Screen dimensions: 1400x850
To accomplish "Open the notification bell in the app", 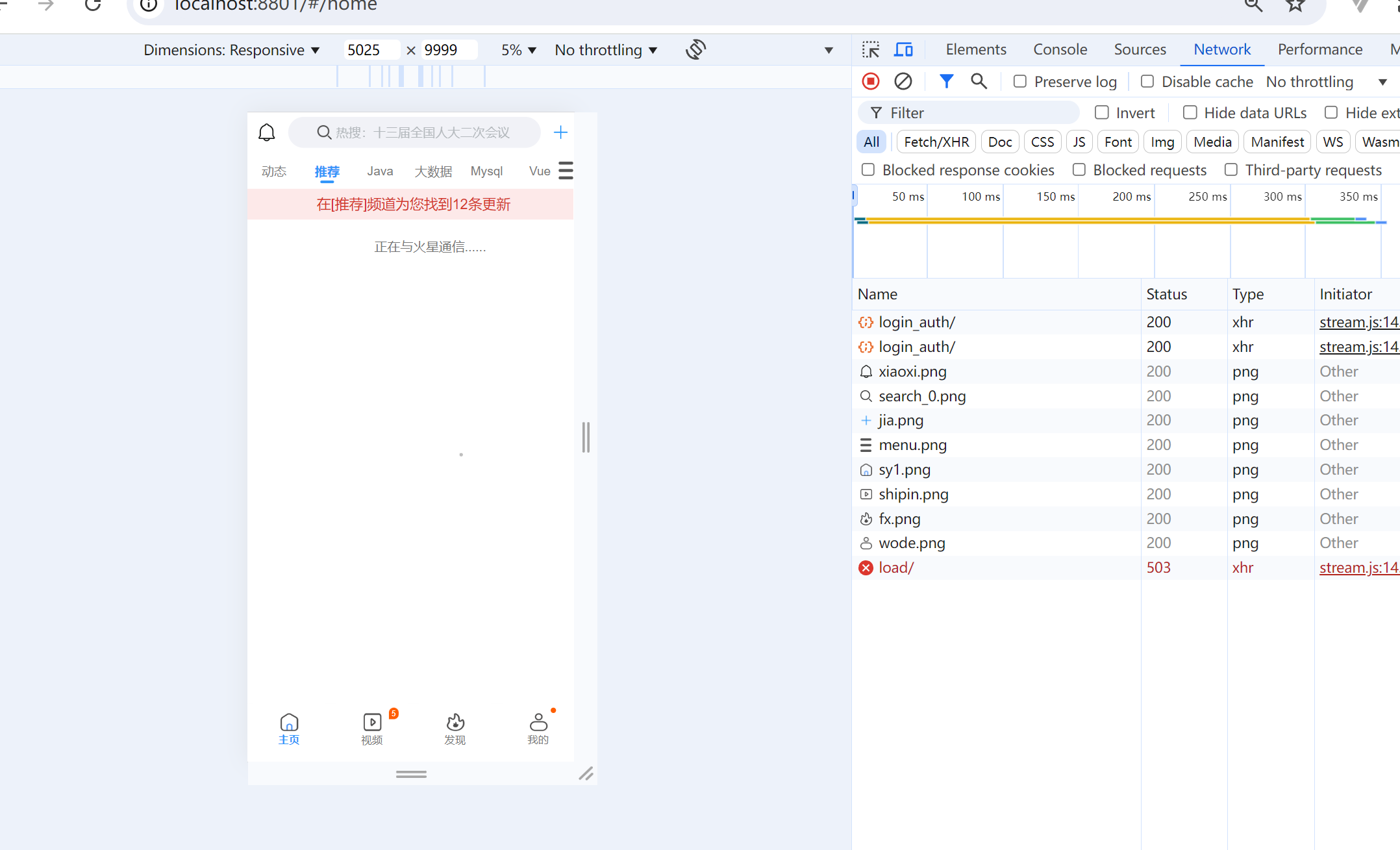I will 266,132.
